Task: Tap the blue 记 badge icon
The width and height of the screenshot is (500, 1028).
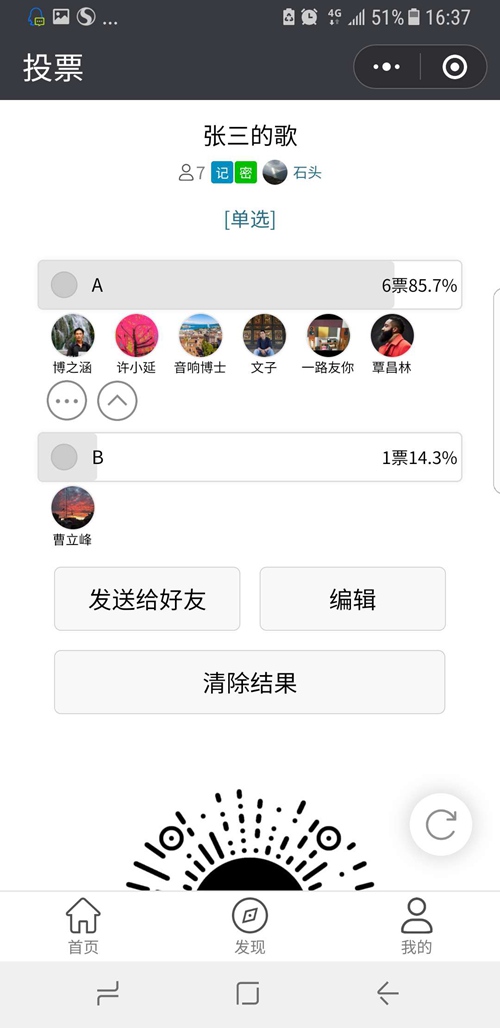Action: (222, 173)
